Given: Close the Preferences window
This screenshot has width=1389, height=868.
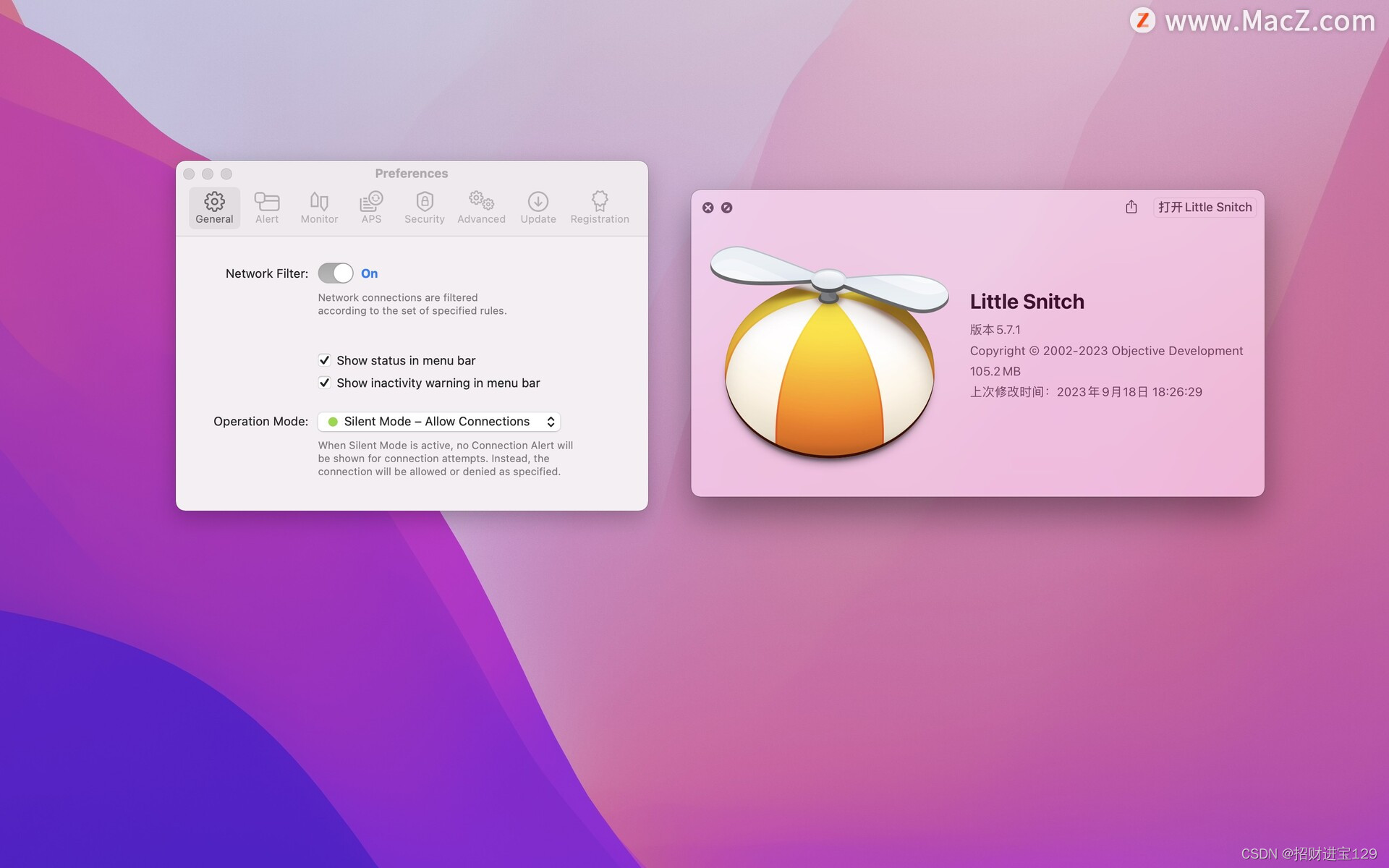Looking at the screenshot, I should tap(189, 174).
